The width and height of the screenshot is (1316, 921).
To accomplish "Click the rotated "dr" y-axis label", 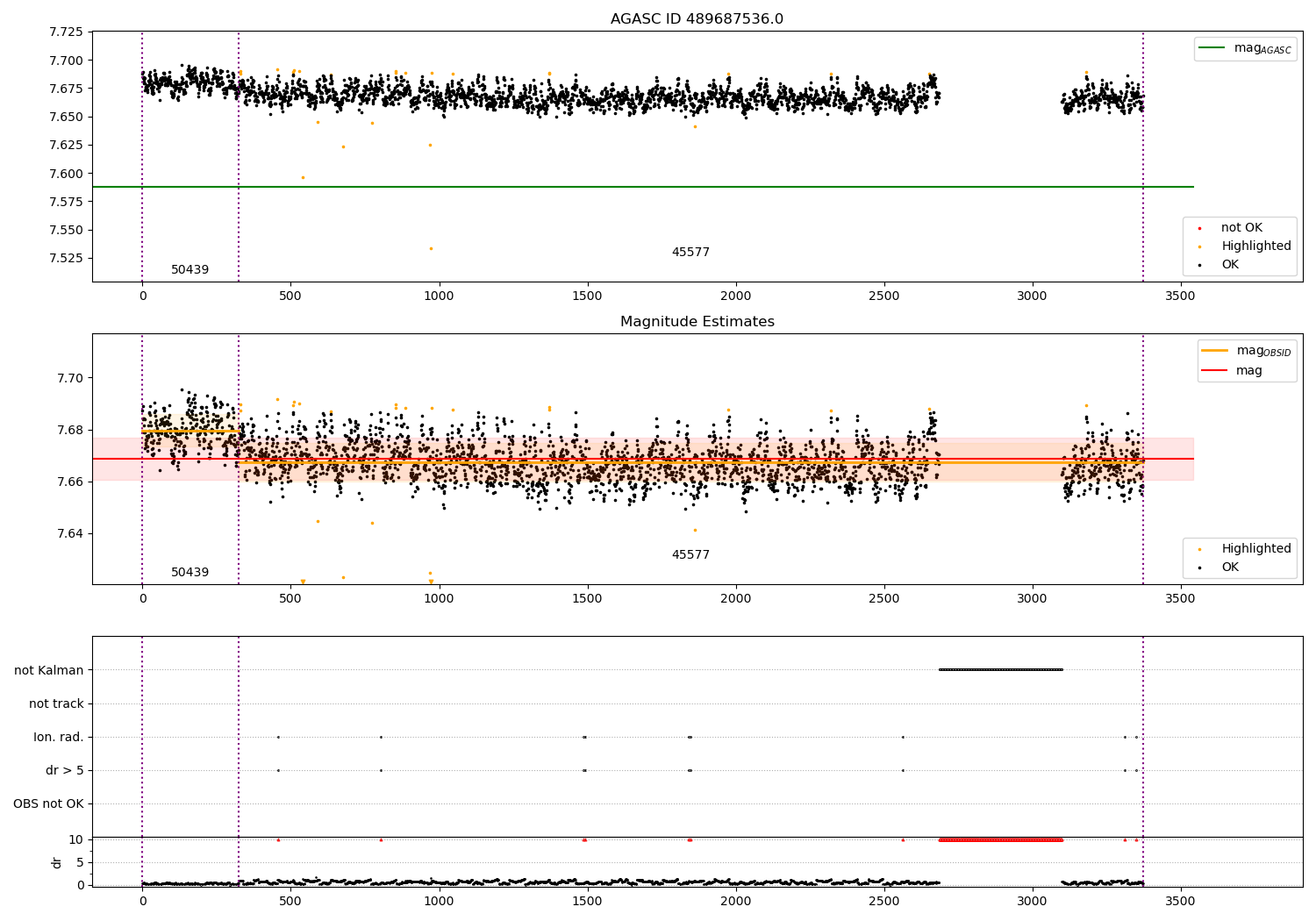I will point(57,862).
